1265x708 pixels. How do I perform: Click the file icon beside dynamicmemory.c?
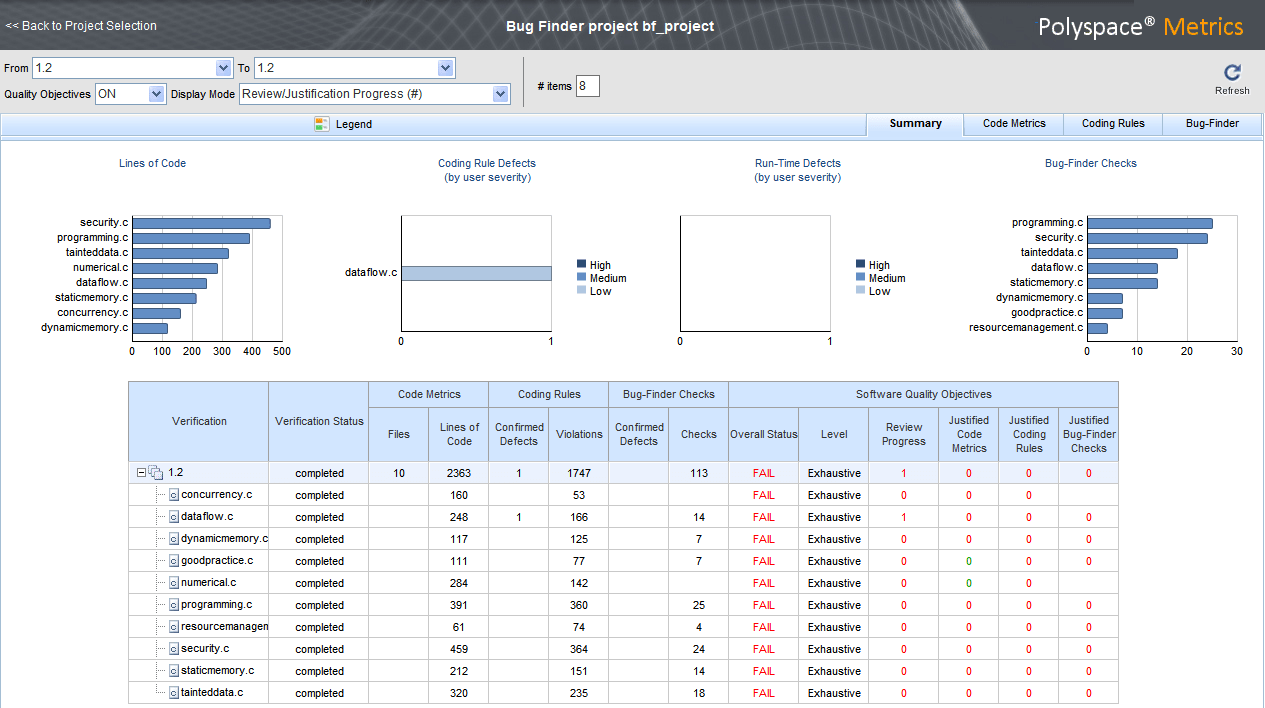tap(173, 539)
